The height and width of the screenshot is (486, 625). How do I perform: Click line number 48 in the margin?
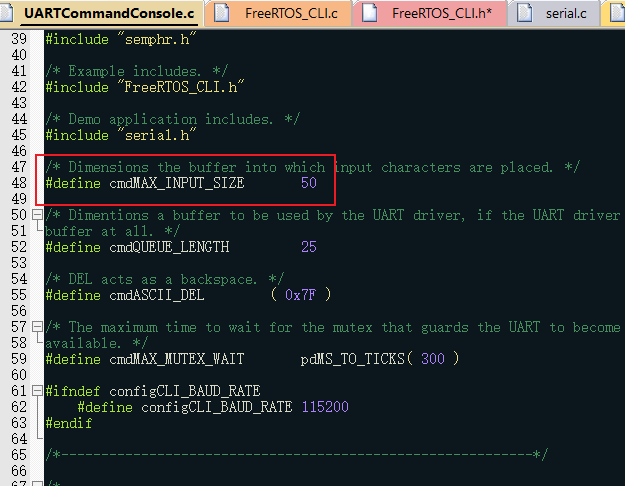point(19,183)
